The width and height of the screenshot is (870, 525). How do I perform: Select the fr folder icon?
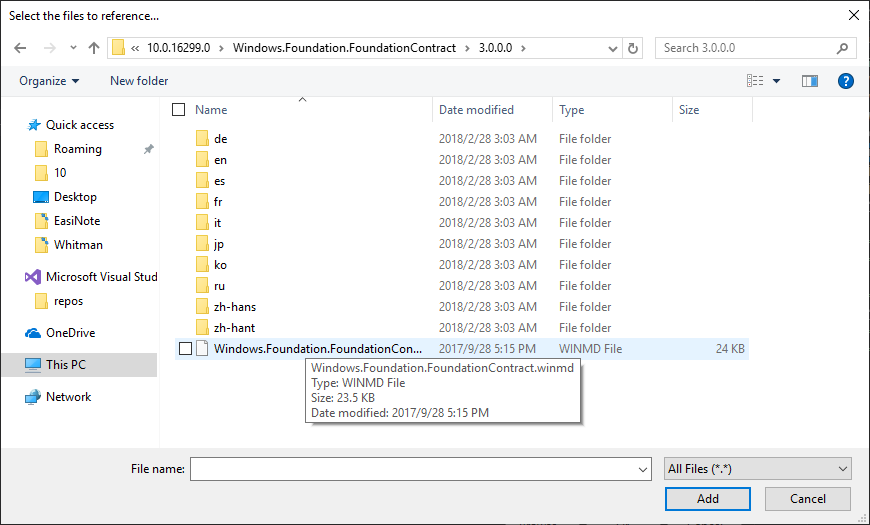[x=202, y=202]
